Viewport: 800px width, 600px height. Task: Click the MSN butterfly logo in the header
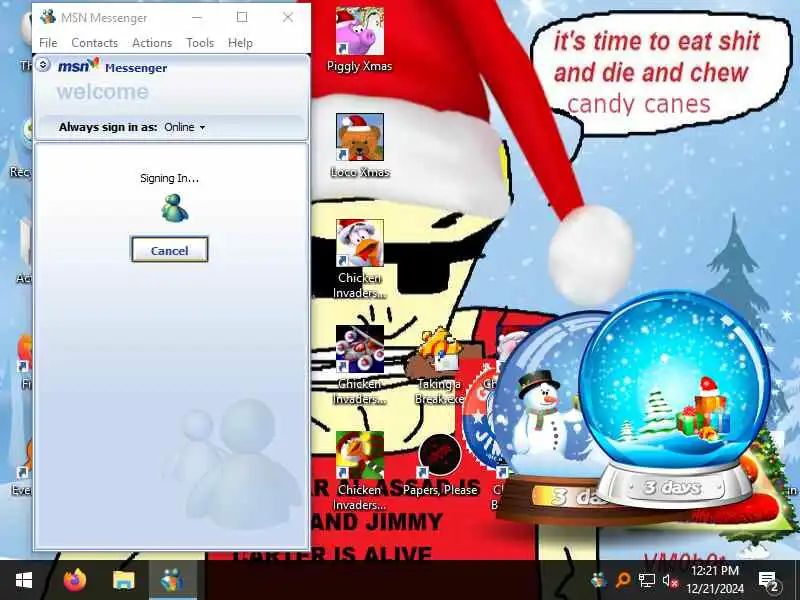pos(79,66)
